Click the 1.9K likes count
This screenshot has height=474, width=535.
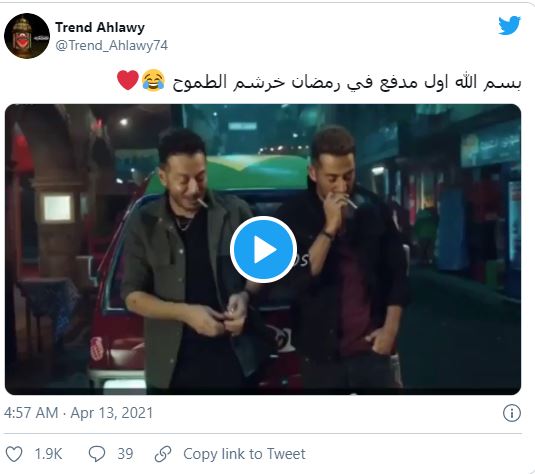pos(48,454)
